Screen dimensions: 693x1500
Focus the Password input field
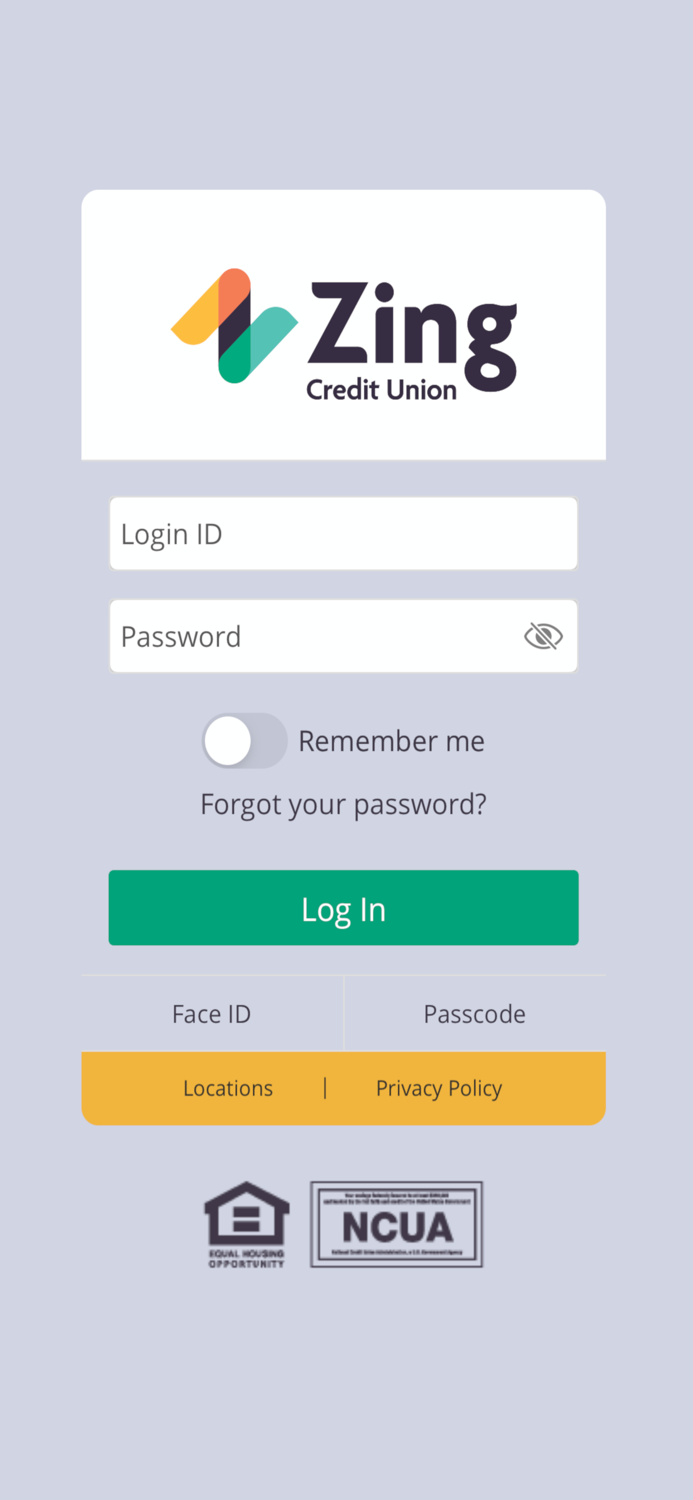pyautogui.click(x=300, y=635)
